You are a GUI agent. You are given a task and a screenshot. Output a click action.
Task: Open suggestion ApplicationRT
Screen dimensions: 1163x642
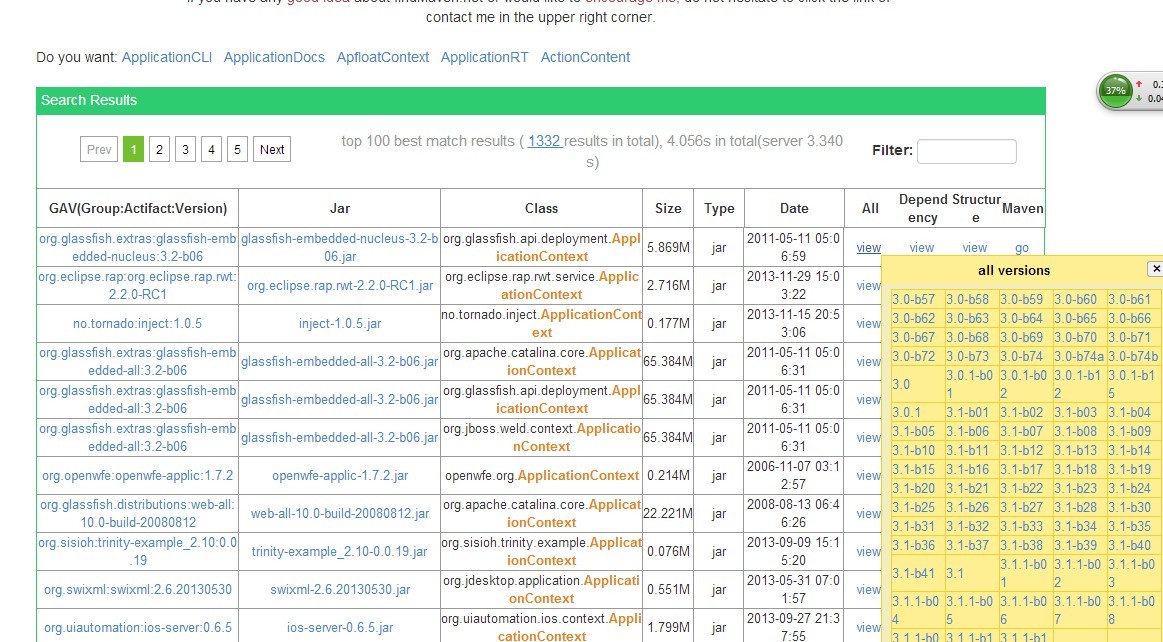484,57
